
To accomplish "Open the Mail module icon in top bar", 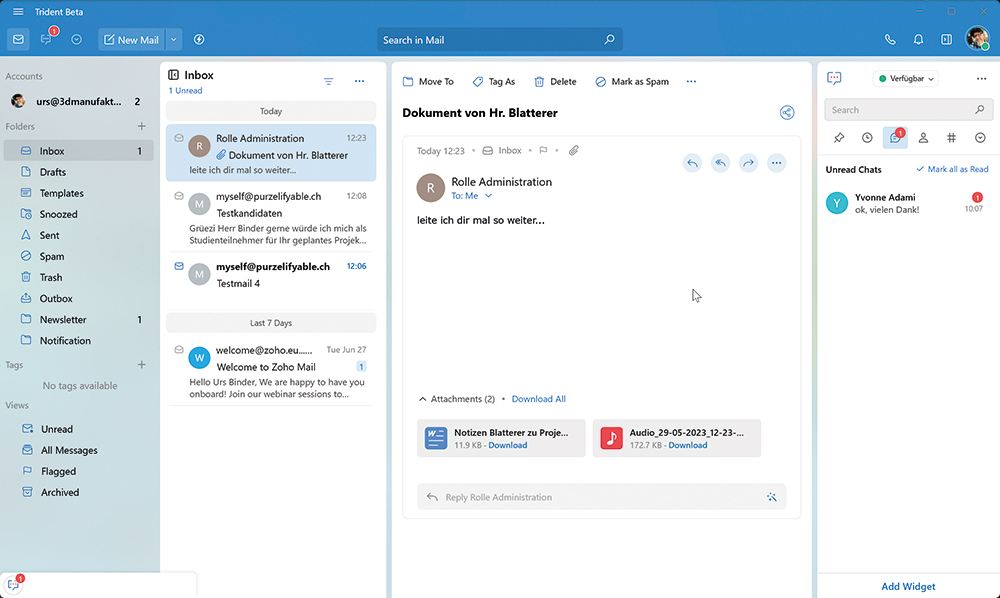I will (x=17, y=38).
